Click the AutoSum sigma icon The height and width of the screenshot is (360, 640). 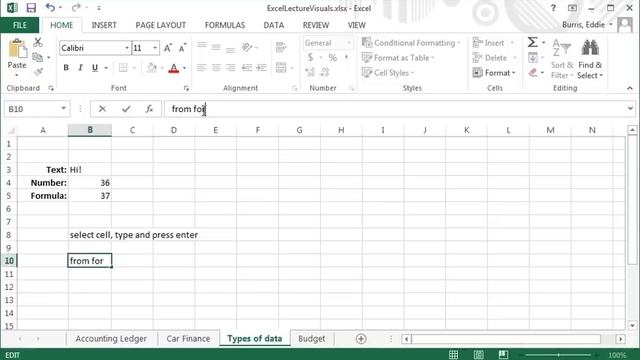coord(533,42)
